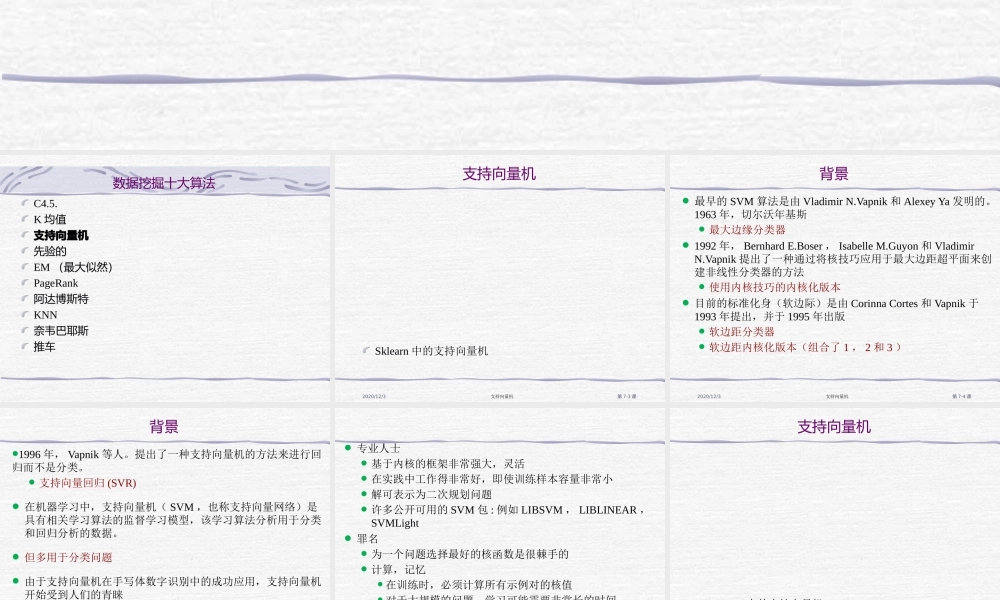Viewport: 1000px width, 600px height.
Task: Click the bullet 解可表示为二次规划问题
Action: pos(431,495)
